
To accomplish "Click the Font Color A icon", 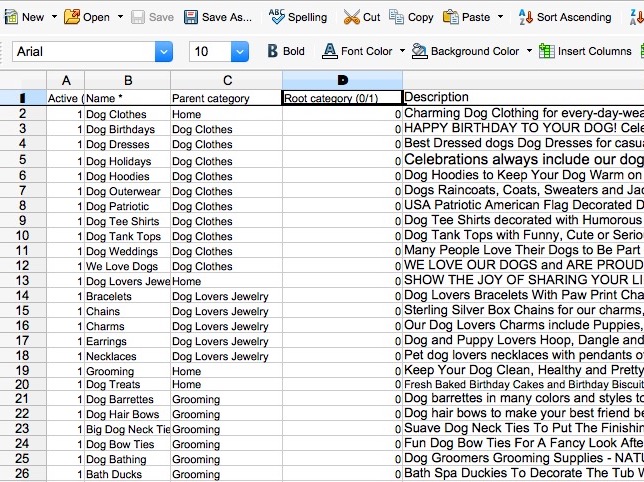I will point(329,51).
